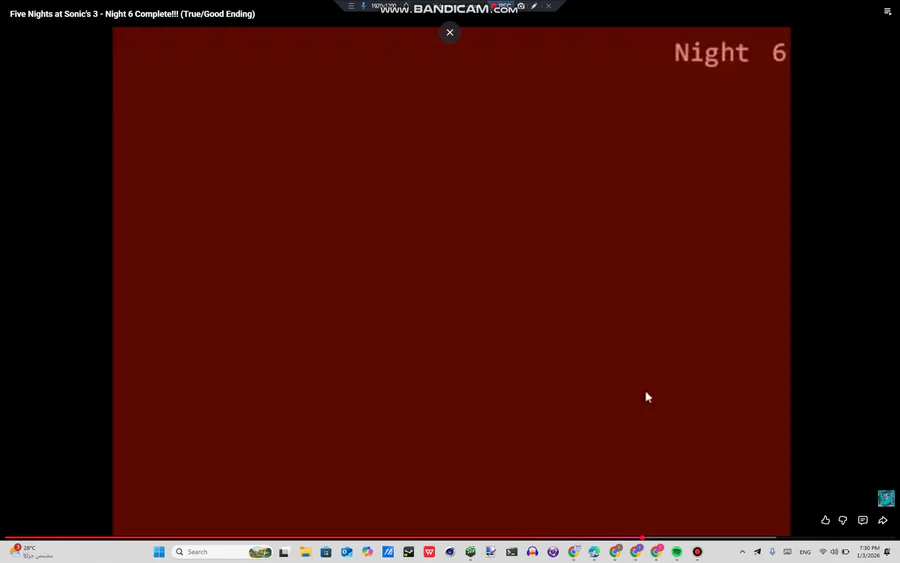Close the Bandicam recording toolbar
The width and height of the screenshot is (900, 563).
548,6
